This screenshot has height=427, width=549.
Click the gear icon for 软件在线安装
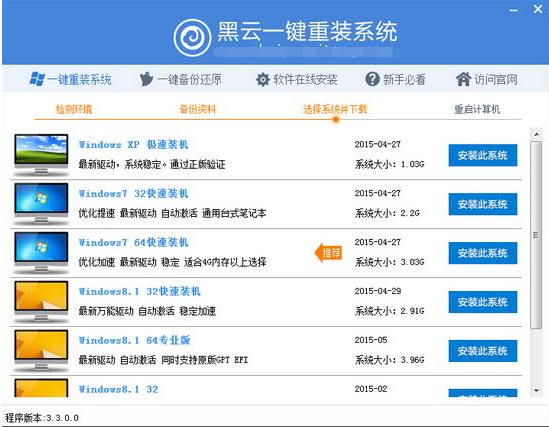(x=263, y=79)
